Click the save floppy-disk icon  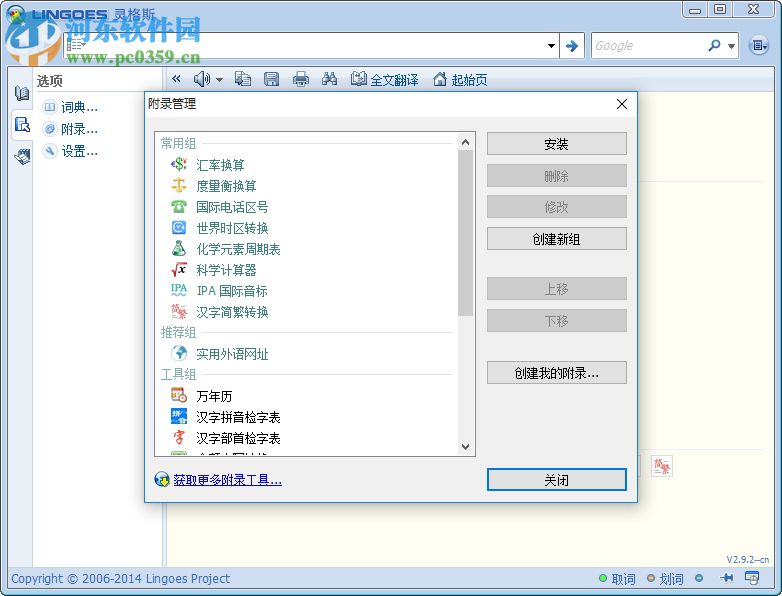point(271,79)
